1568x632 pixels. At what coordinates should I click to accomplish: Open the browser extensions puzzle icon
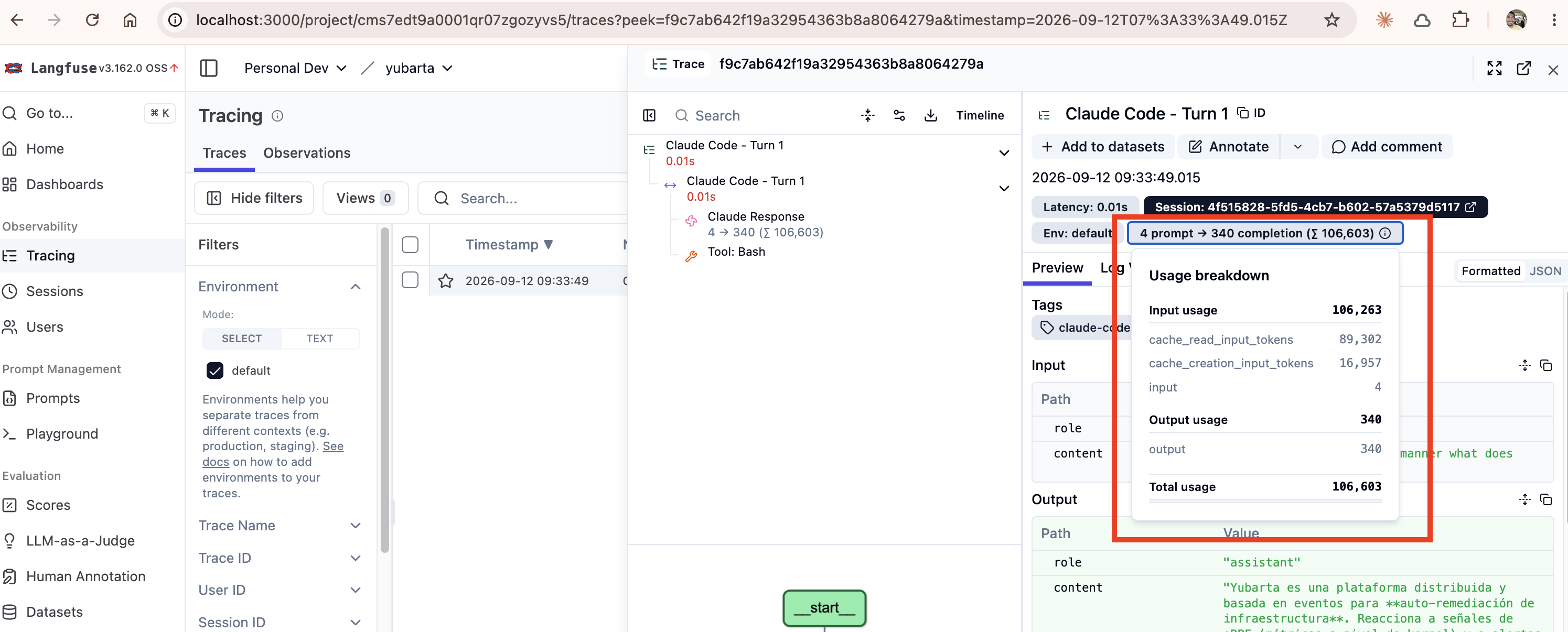pyautogui.click(x=1460, y=20)
